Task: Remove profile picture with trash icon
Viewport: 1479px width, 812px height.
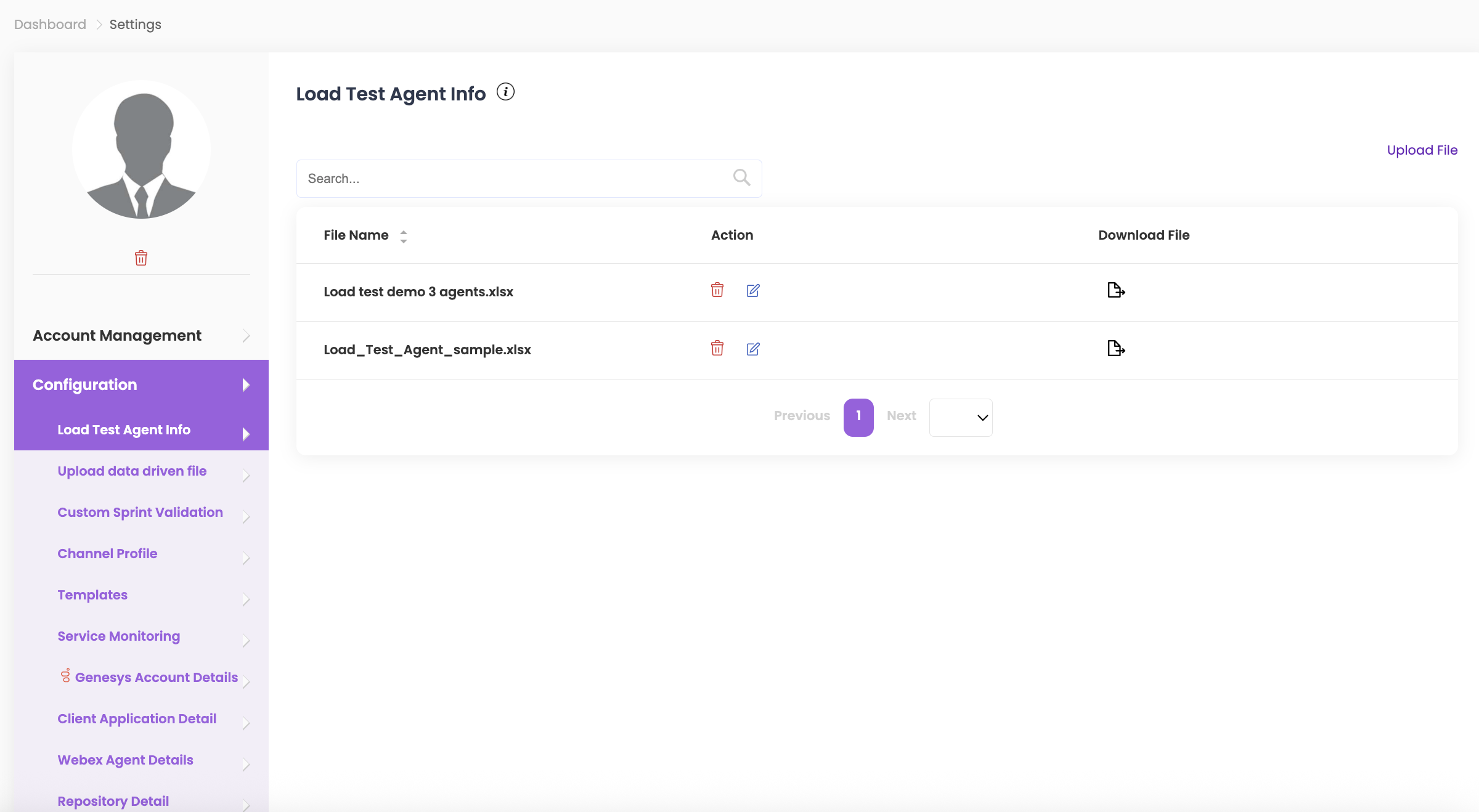Action: pyautogui.click(x=141, y=258)
